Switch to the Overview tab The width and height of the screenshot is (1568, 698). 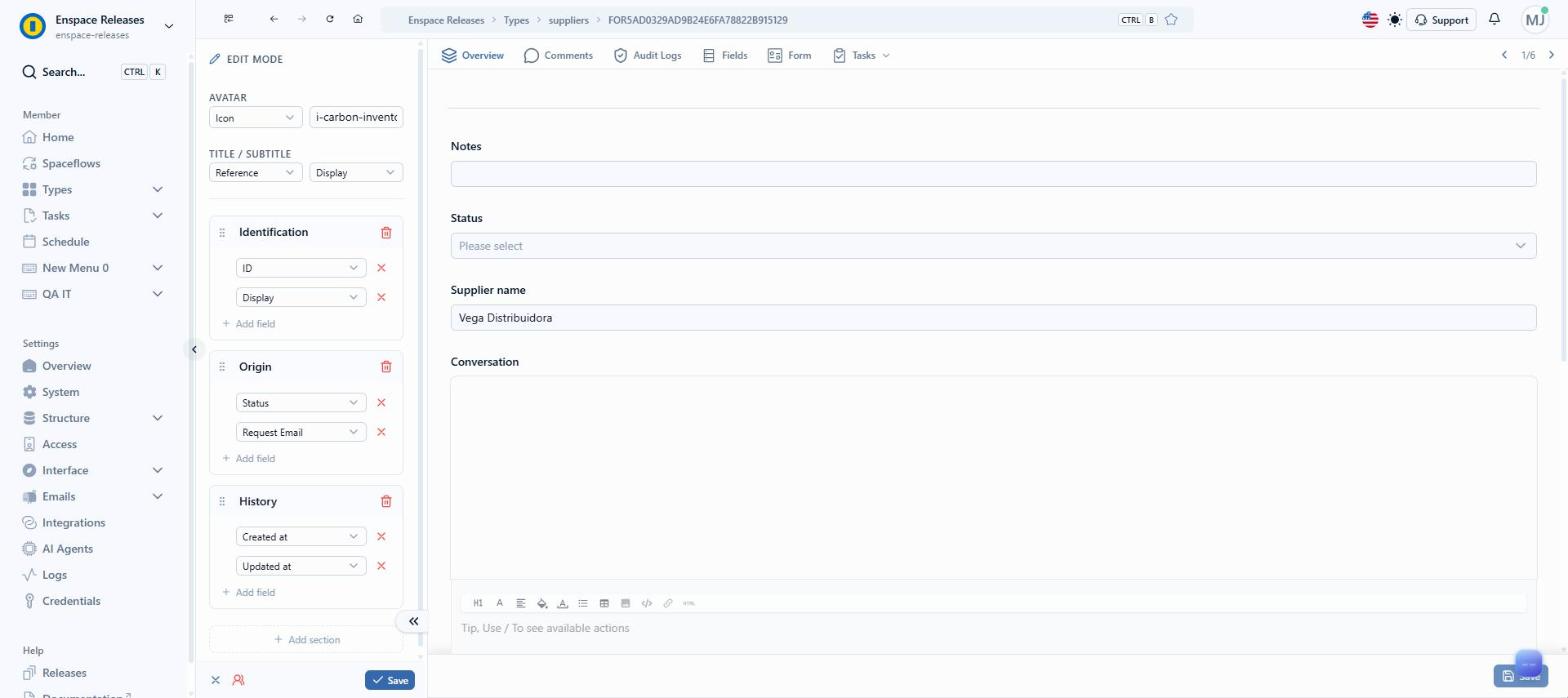click(x=472, y=56)
